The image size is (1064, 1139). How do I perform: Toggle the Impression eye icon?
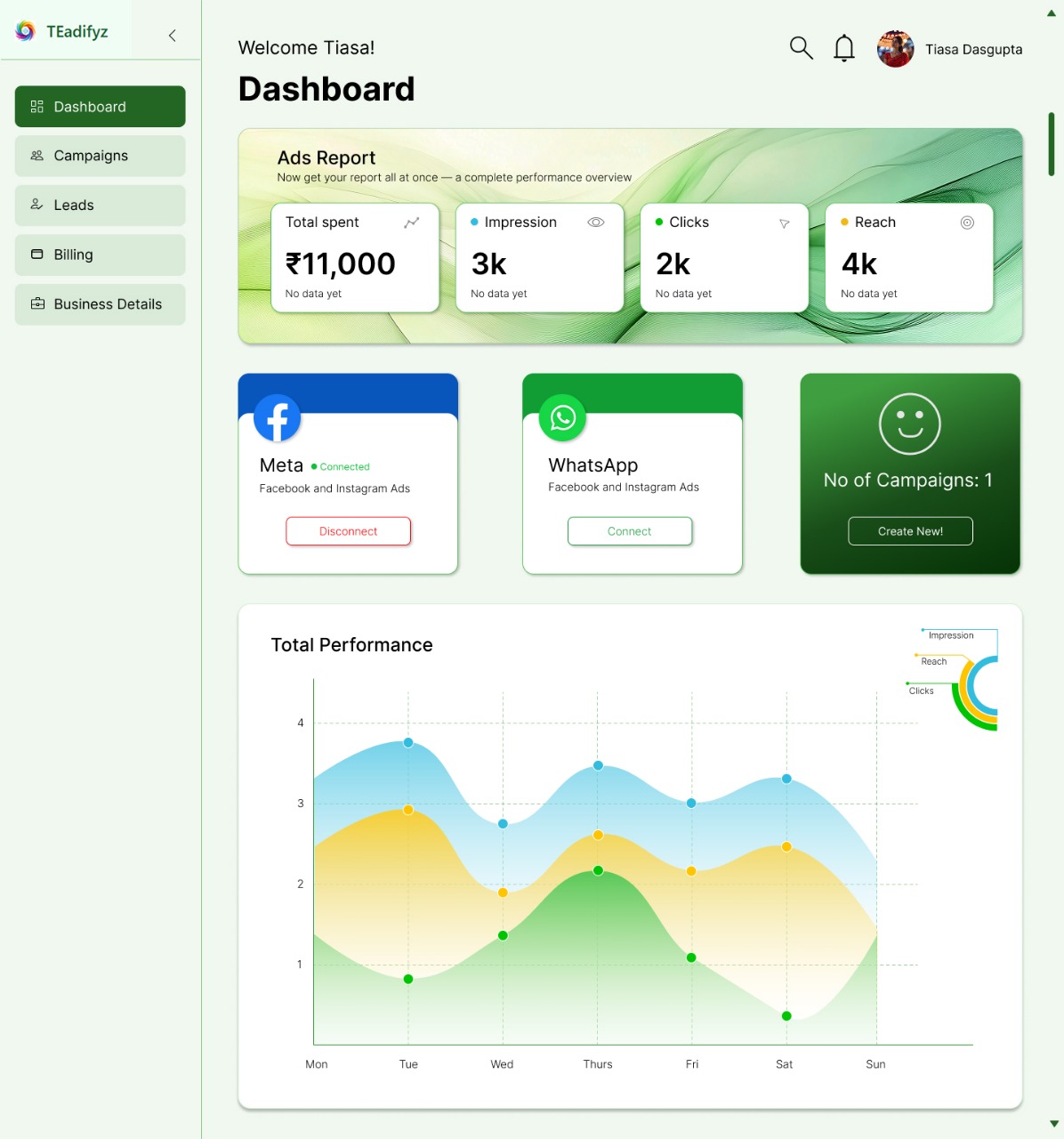point(596,222)
